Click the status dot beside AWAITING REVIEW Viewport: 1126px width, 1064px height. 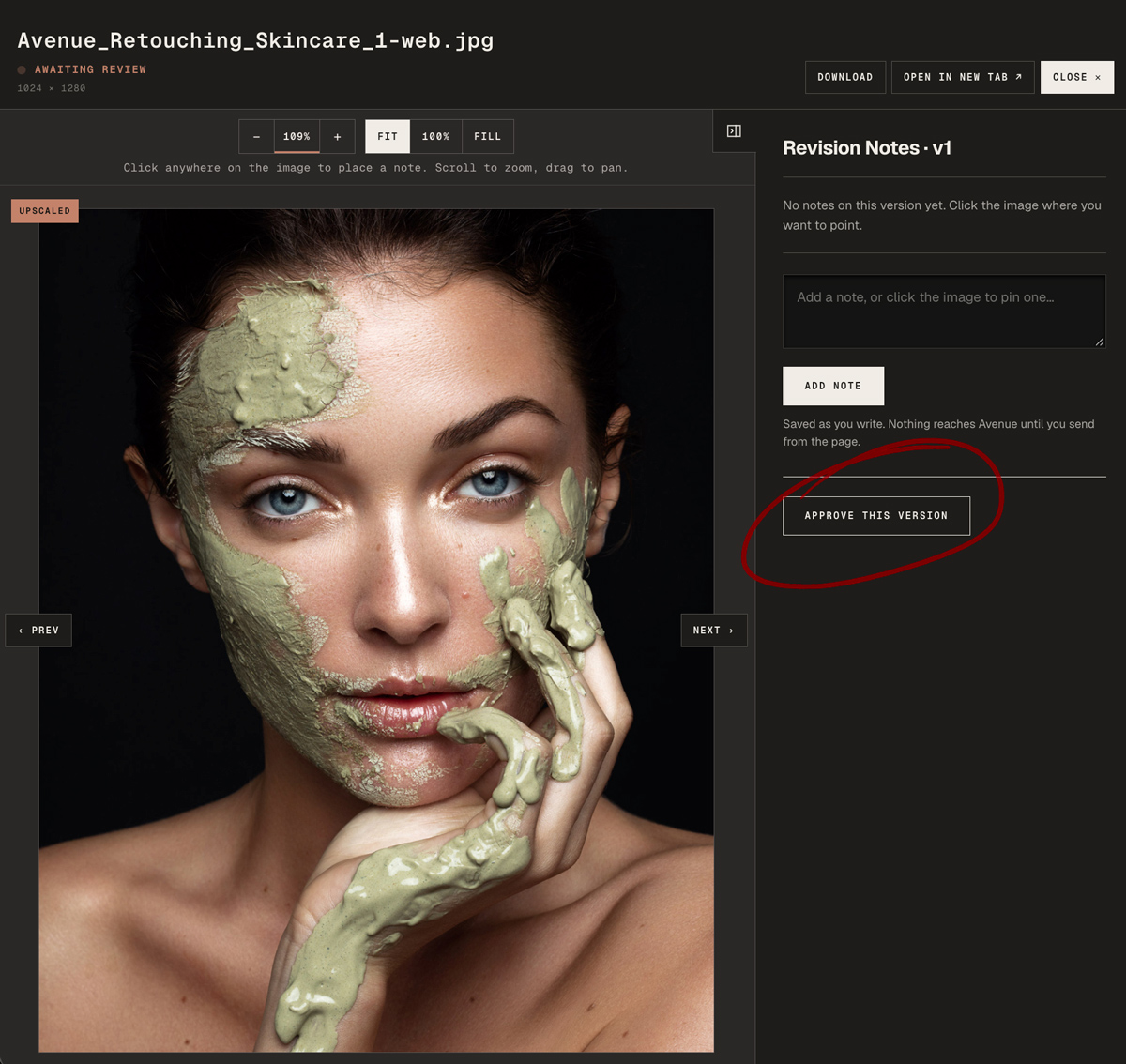[x=22, y=70]
